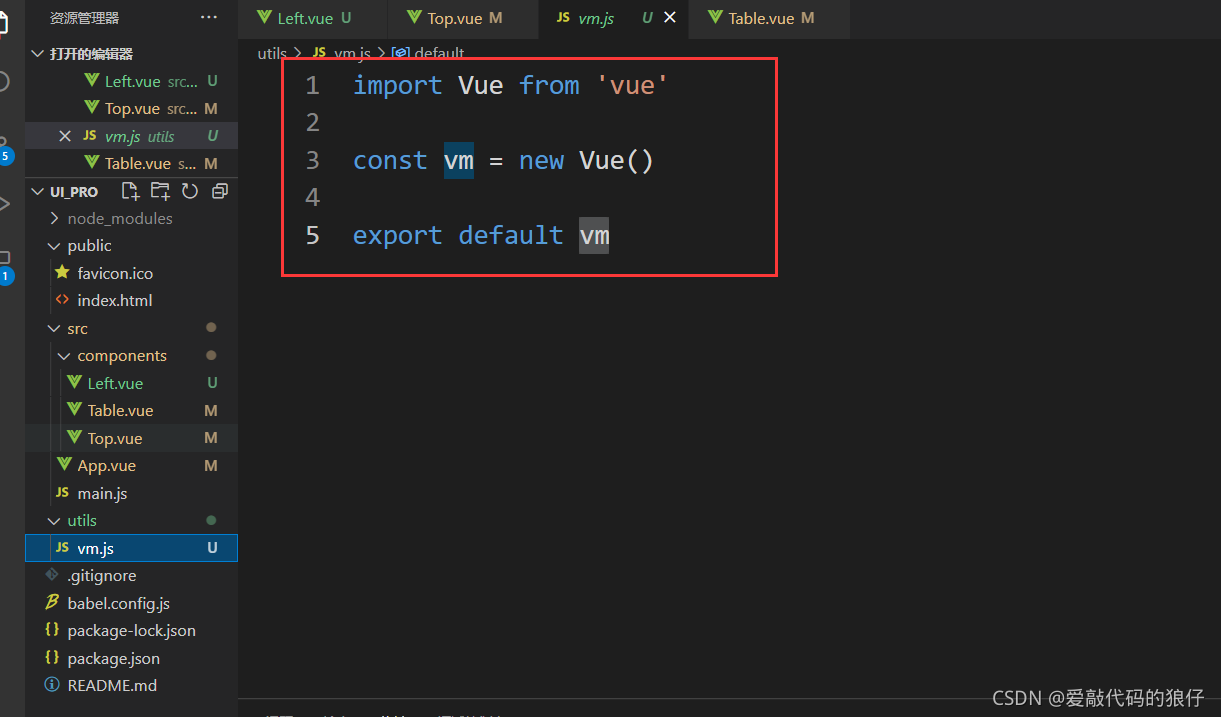Open Source Control view with badge 5
Viewport: 1221px width, 717px height.
tap(5, 148)
